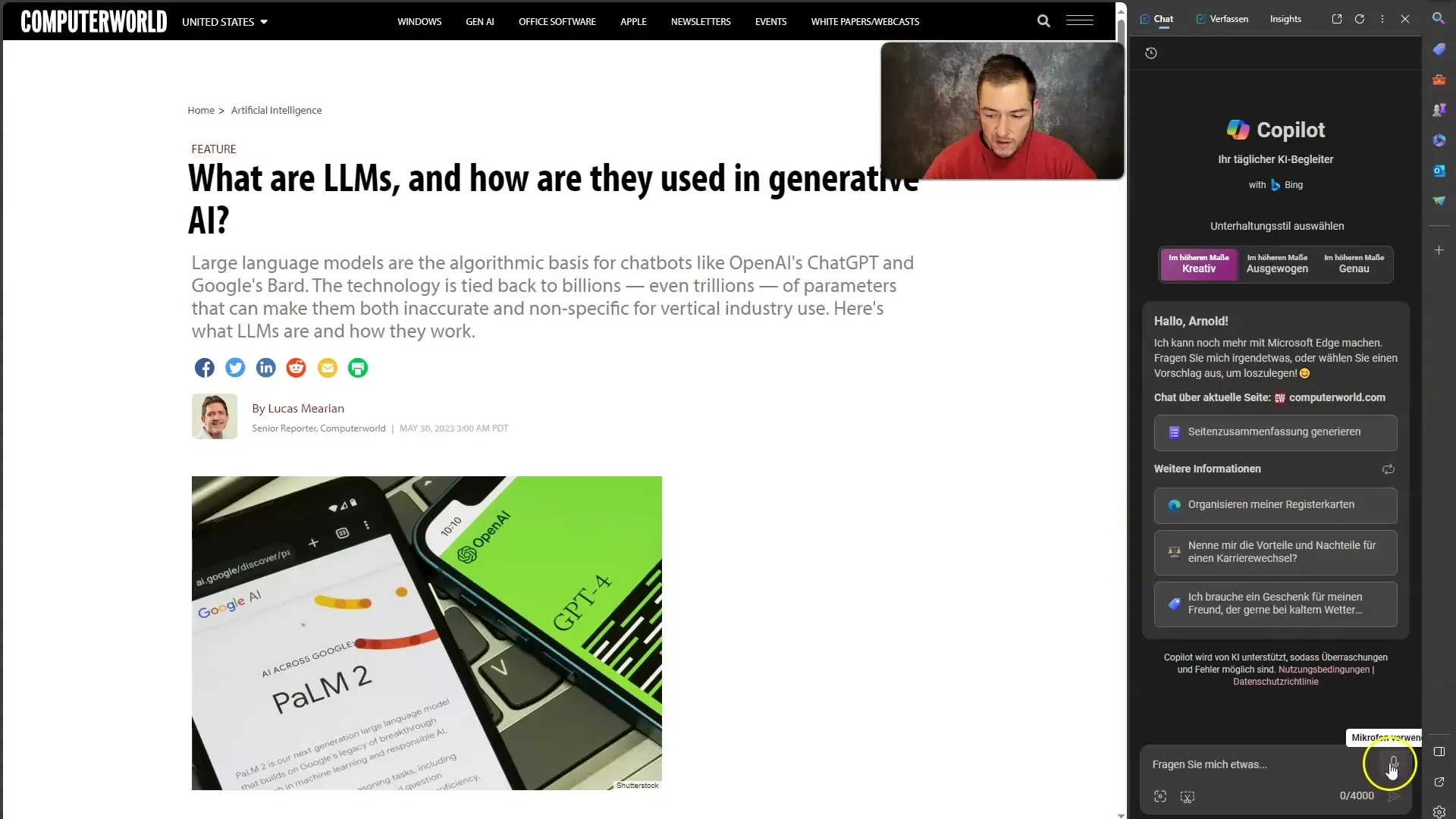1456x819 pixels.
Task: Click the article featured image thumbnail
Action: (x=427, y=633)
